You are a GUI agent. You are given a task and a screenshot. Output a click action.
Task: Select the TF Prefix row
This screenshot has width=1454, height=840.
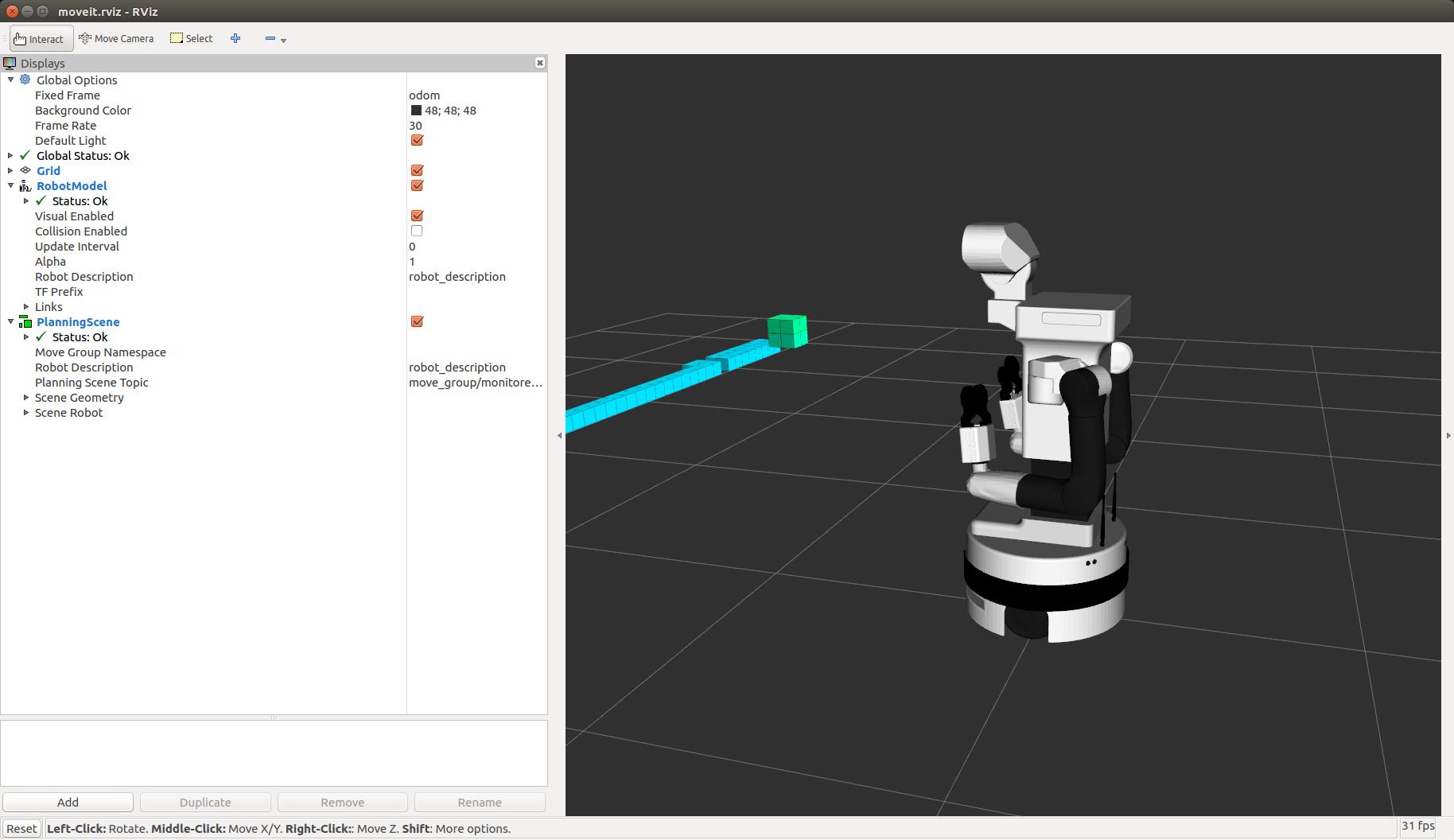[x=274, y=291]
